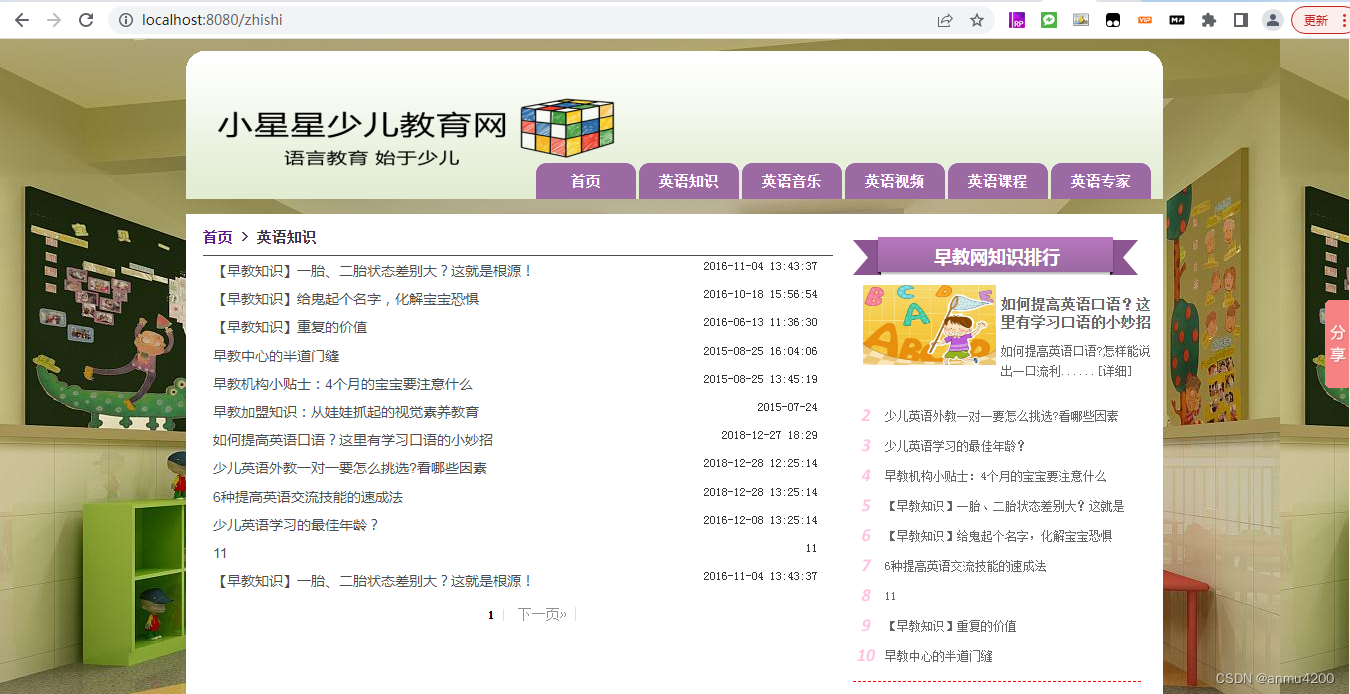Click the featured ABCD kid thumbnail
This screenshot has height=694, width=1350.
(x=929, y=325)
